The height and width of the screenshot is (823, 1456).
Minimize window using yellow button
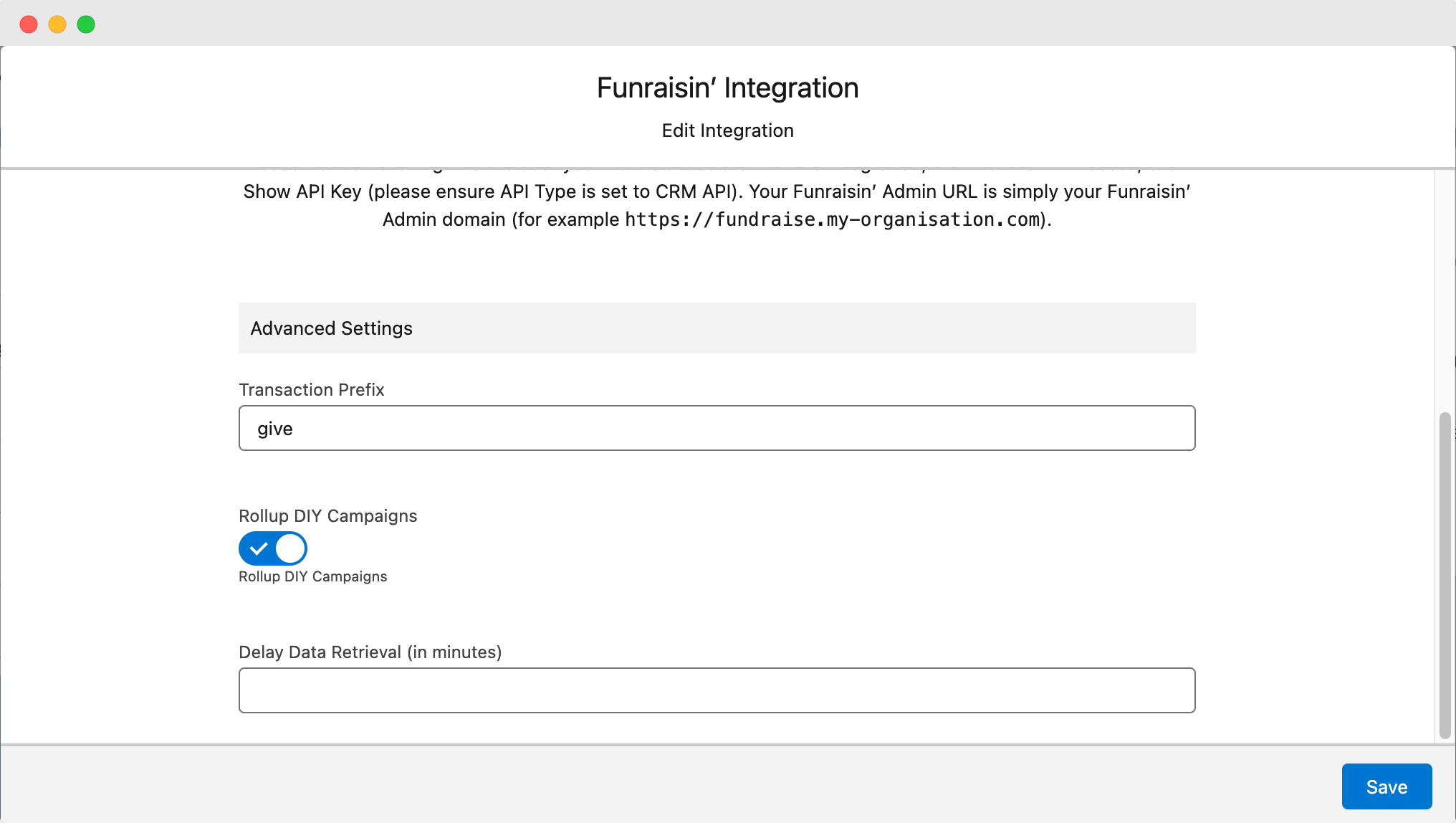57,24
